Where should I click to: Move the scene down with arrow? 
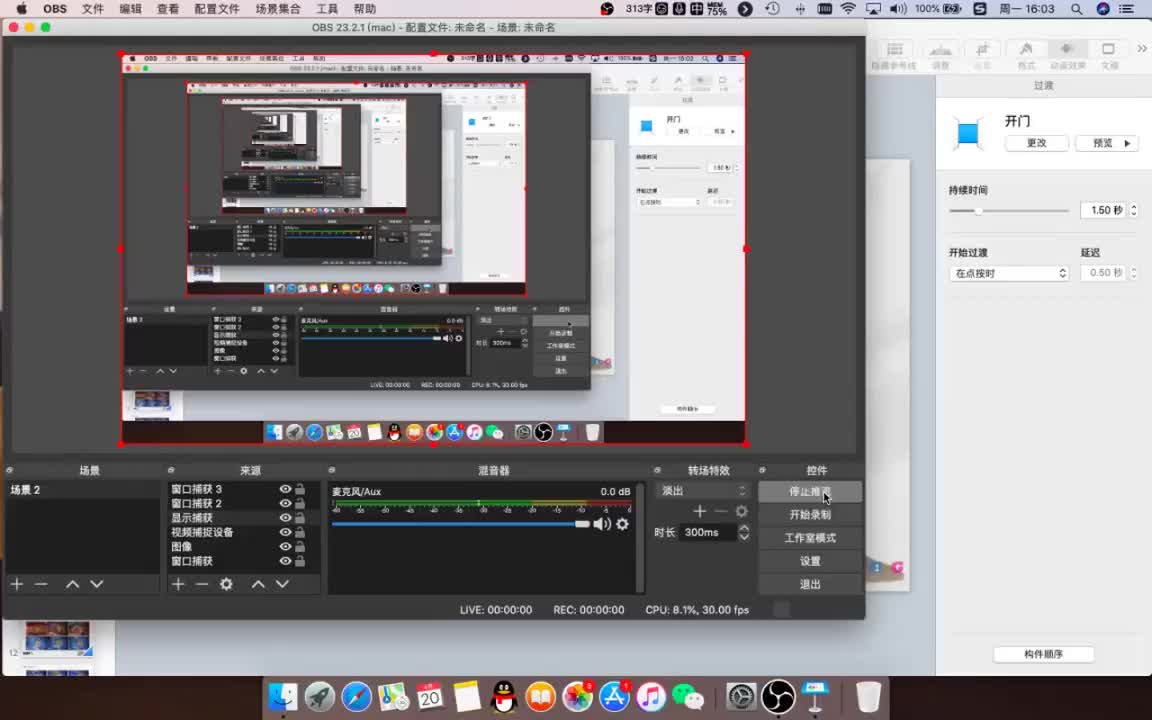tap(97, 584)
